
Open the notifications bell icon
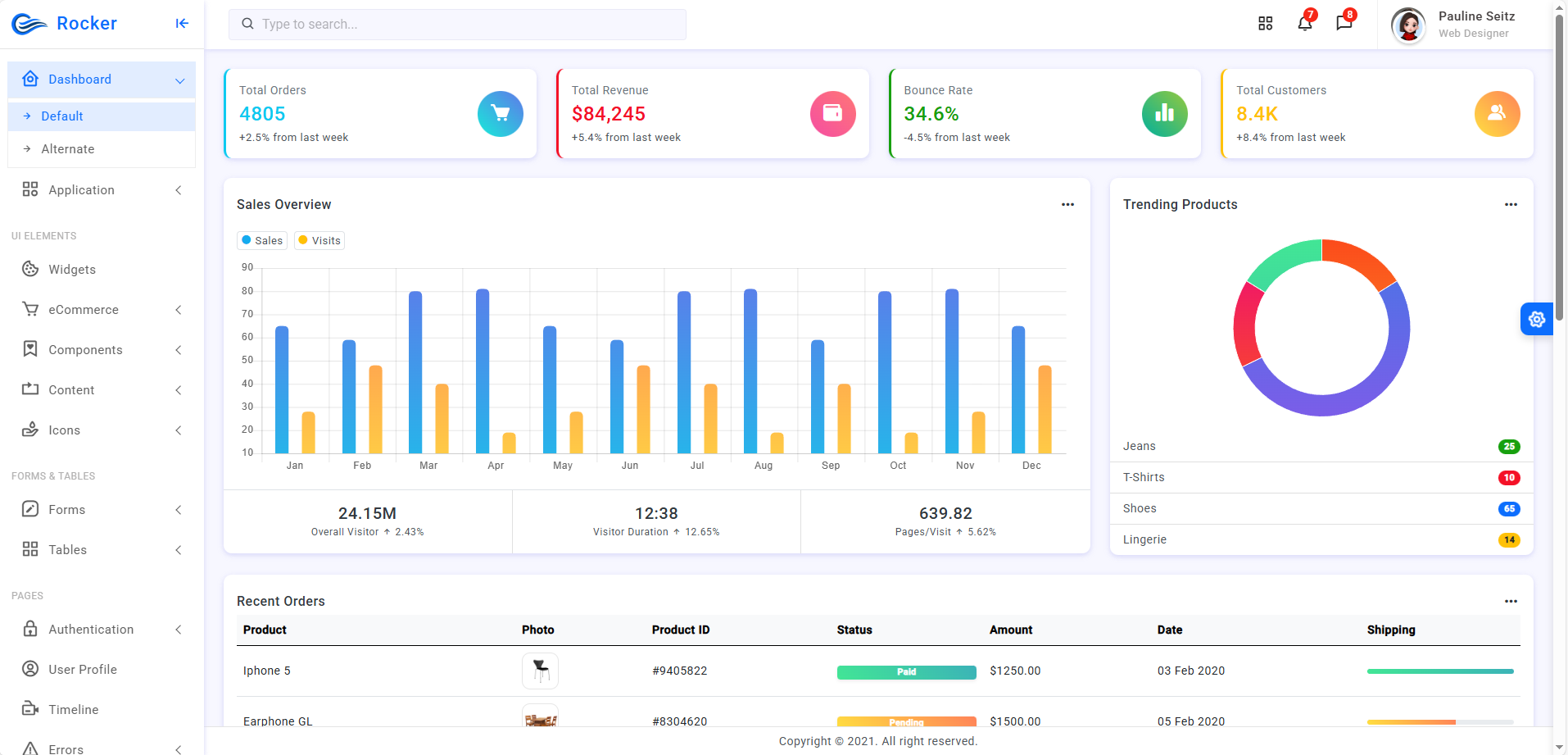tap(1305, 23)
